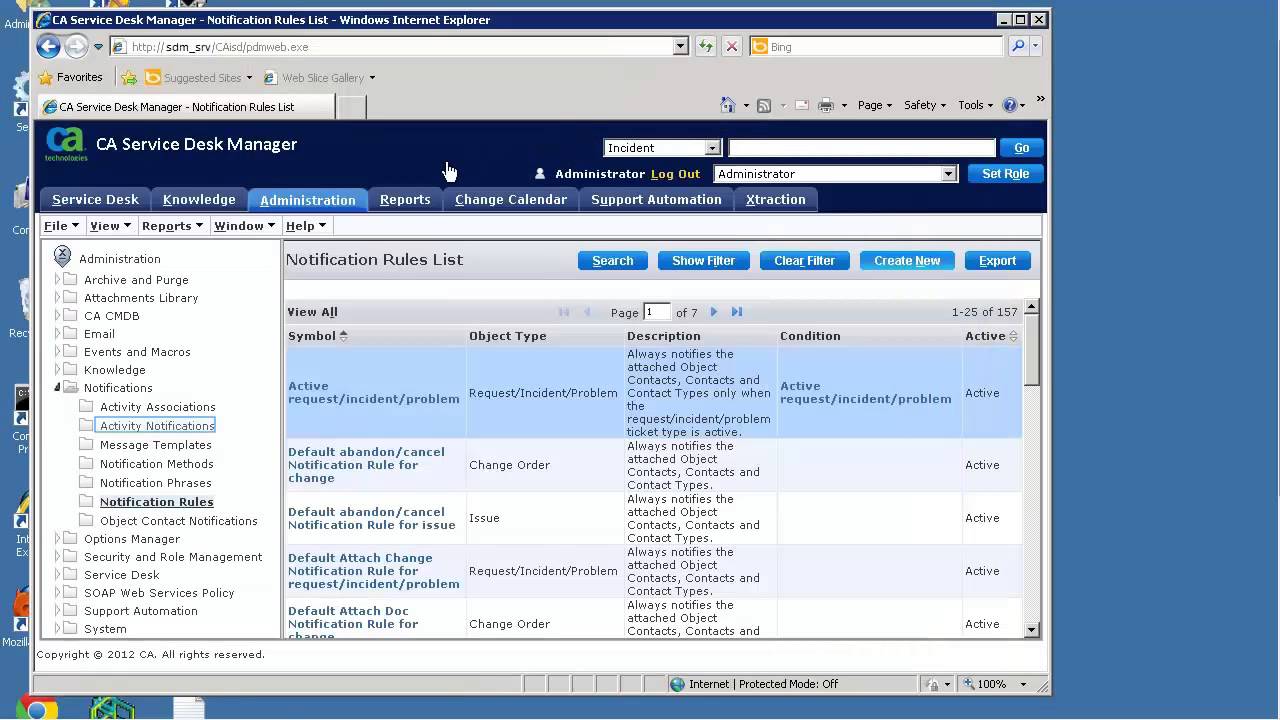The width and height of the screenshot is (1280, 720).
Task: Open the Reports tab
Action: coord(405,199)
